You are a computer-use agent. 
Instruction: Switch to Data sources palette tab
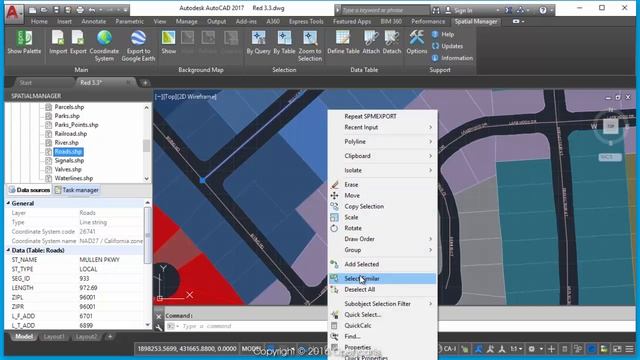(x=29, y=190)
